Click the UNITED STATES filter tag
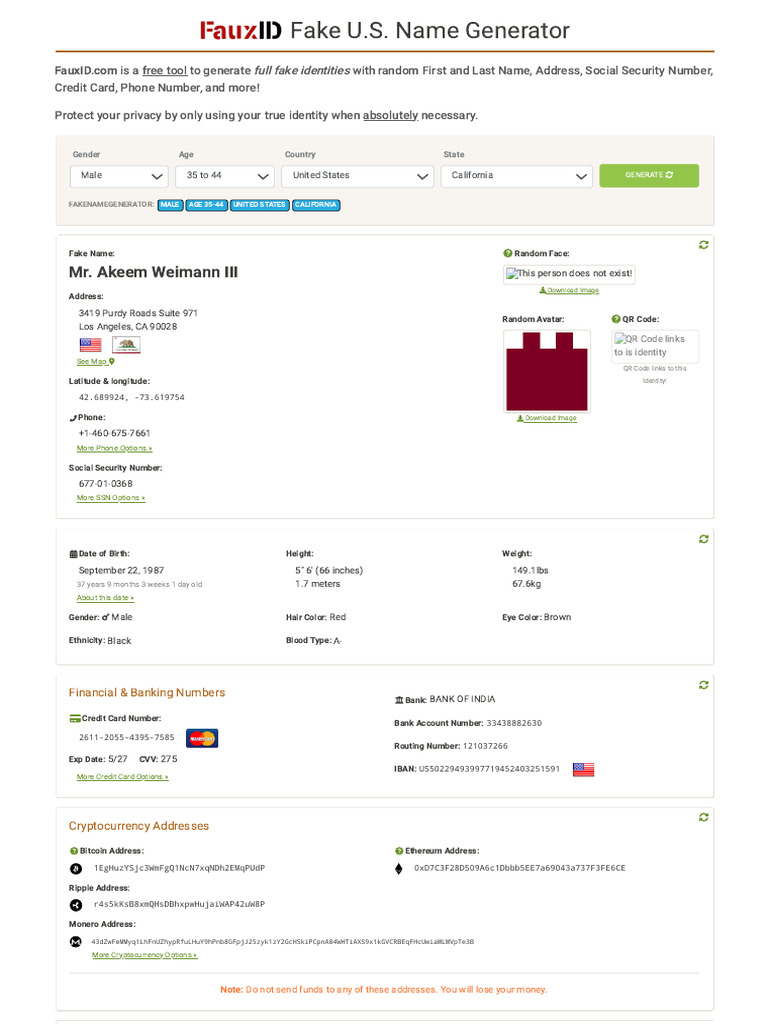This screenshot has width=768, height=1024. click(259, 205)
